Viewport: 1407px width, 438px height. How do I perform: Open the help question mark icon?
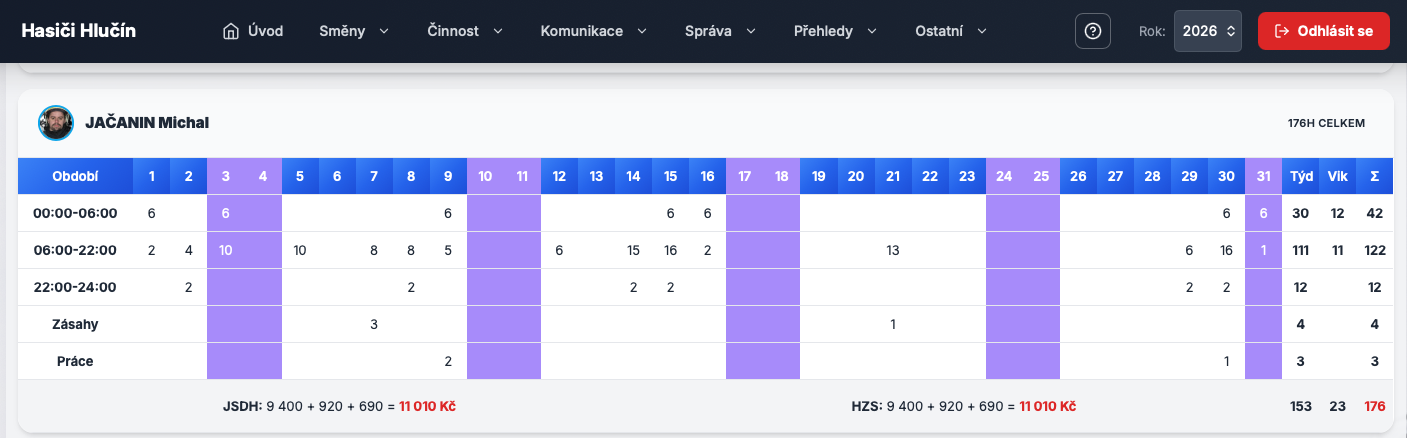1092,31
